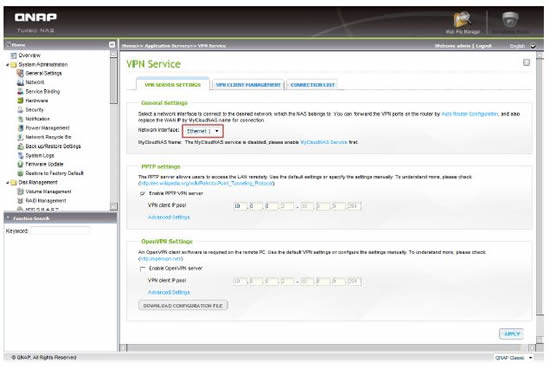Collapse Disk Management tree node
This screenshot has width=550, height=369.
pos(7,183)
